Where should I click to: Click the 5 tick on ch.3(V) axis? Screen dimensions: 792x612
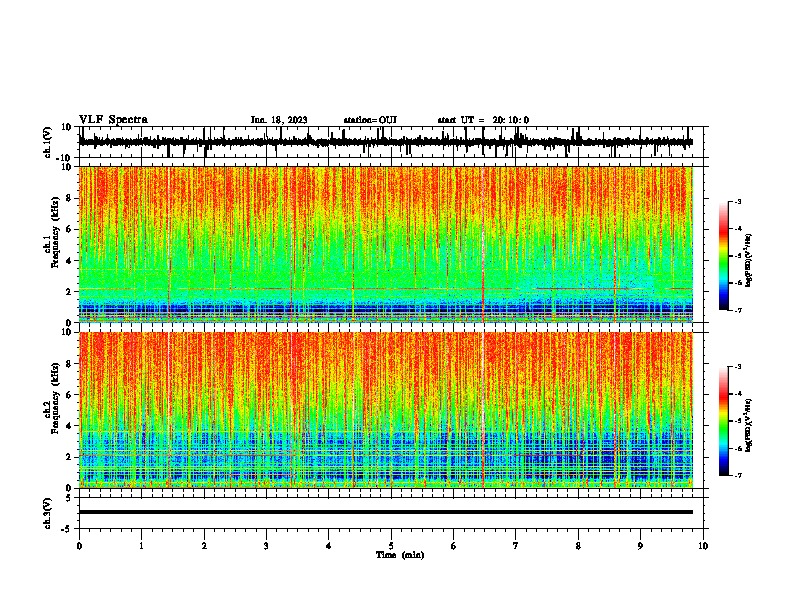coord(69,497)
